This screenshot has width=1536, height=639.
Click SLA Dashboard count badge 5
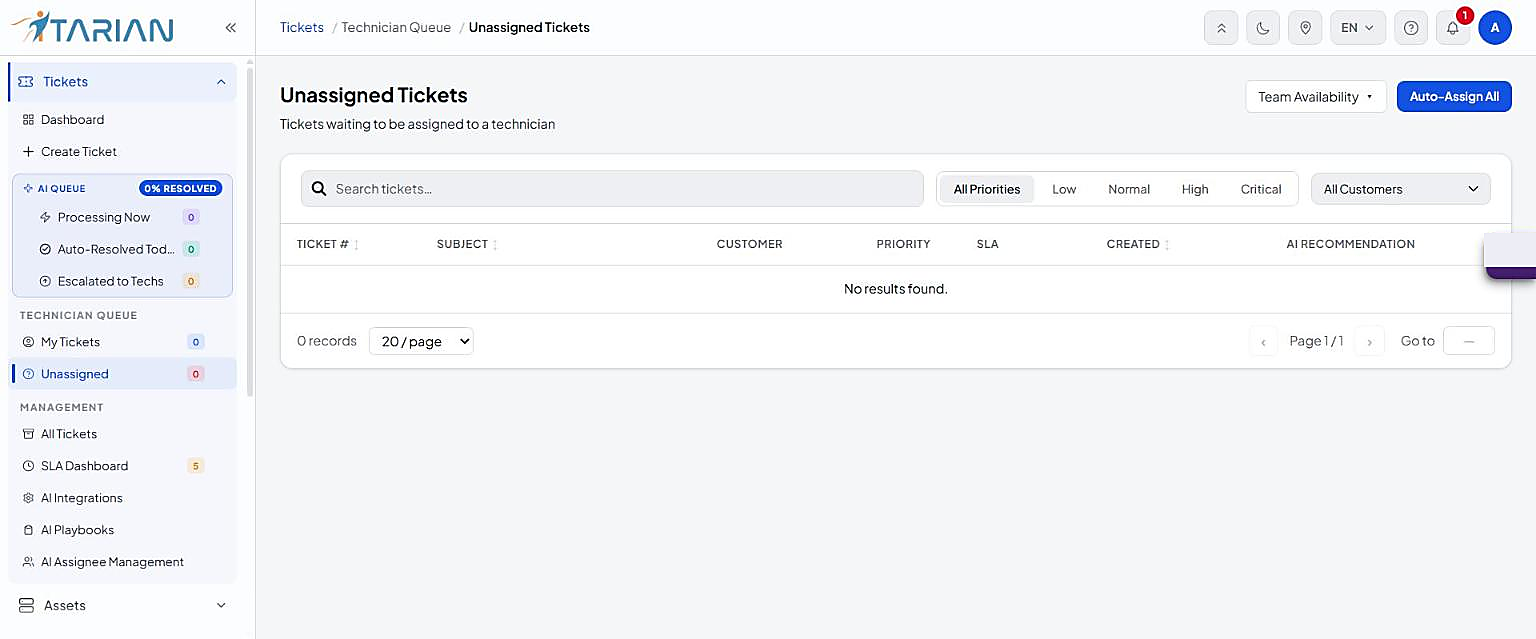[x=195, y=466]
